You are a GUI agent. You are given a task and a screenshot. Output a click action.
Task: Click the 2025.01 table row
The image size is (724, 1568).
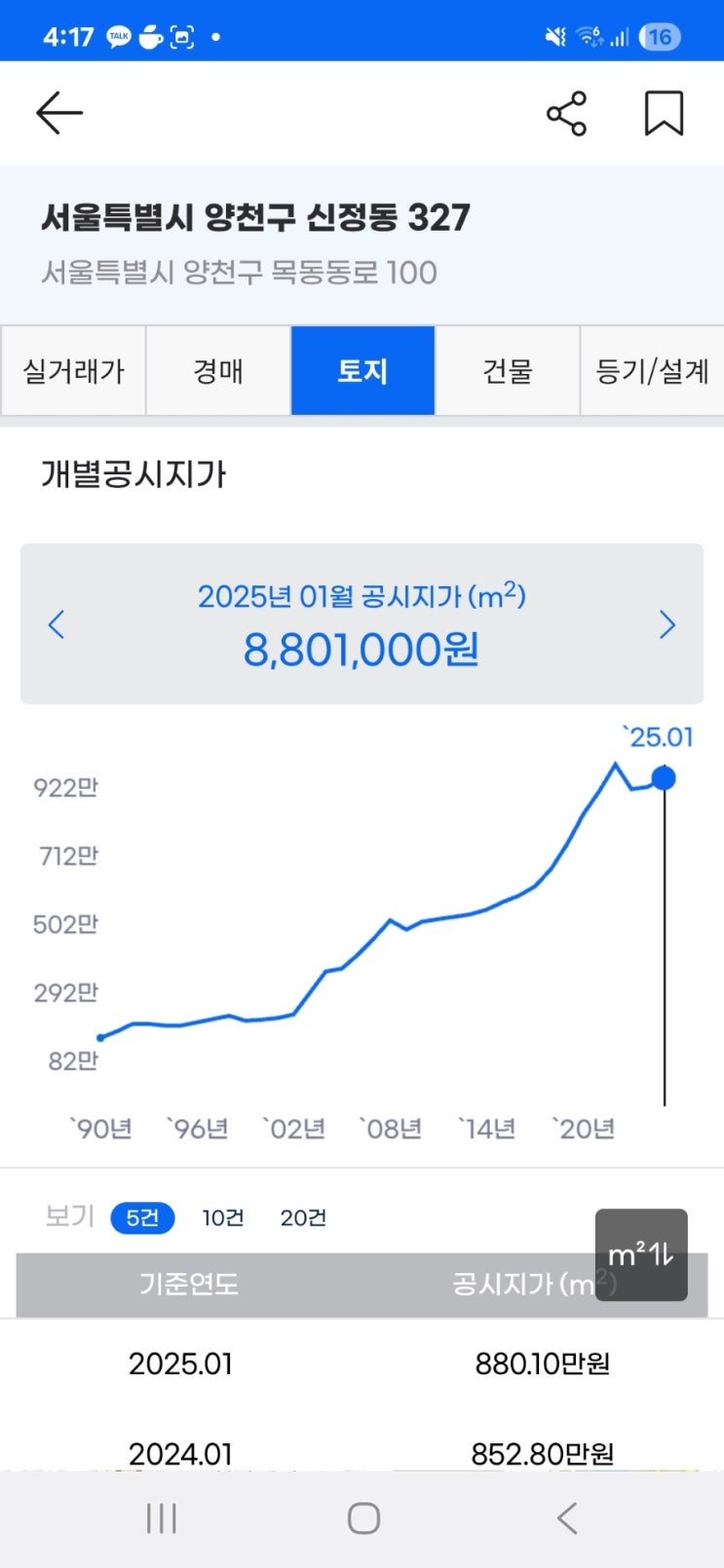click(362, 1363)
